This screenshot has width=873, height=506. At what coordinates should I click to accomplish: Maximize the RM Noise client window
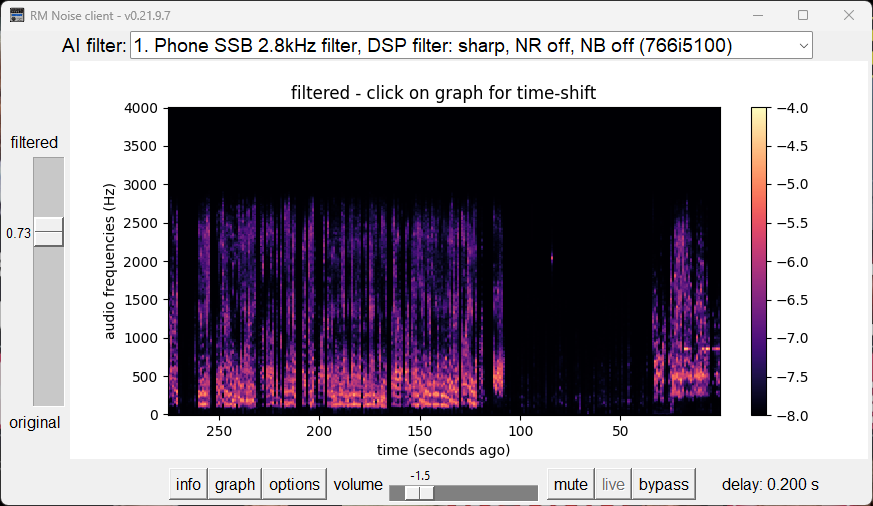(x=802, y=15)
